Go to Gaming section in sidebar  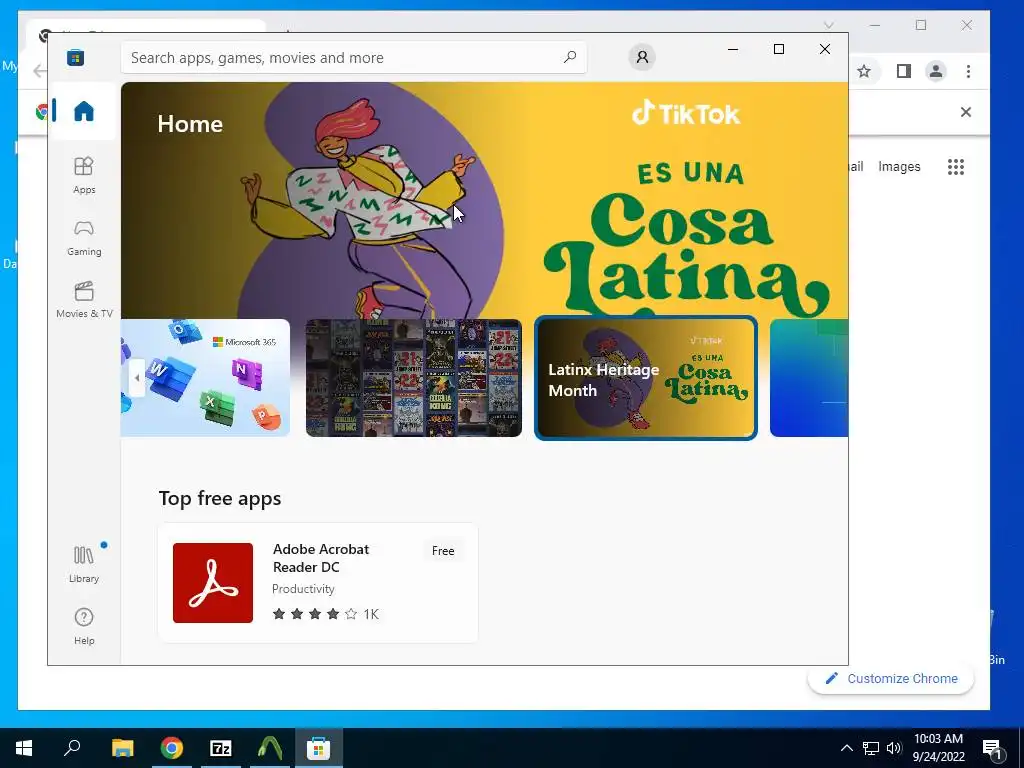tap(84, 238)
